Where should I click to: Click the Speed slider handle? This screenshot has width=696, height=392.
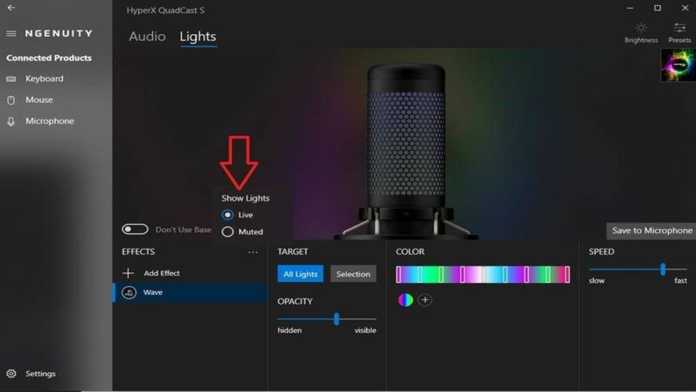click(663, 269)
